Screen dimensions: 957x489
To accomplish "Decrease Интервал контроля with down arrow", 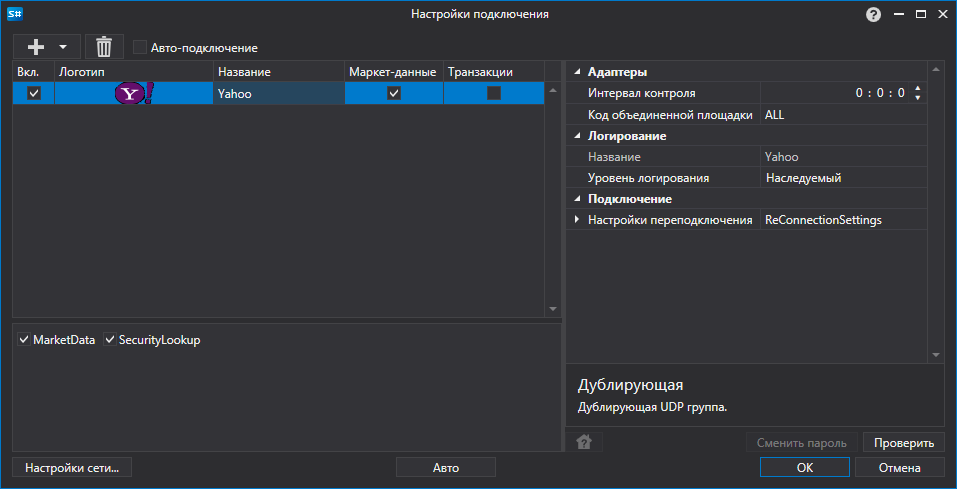I will tap(917, 98).
